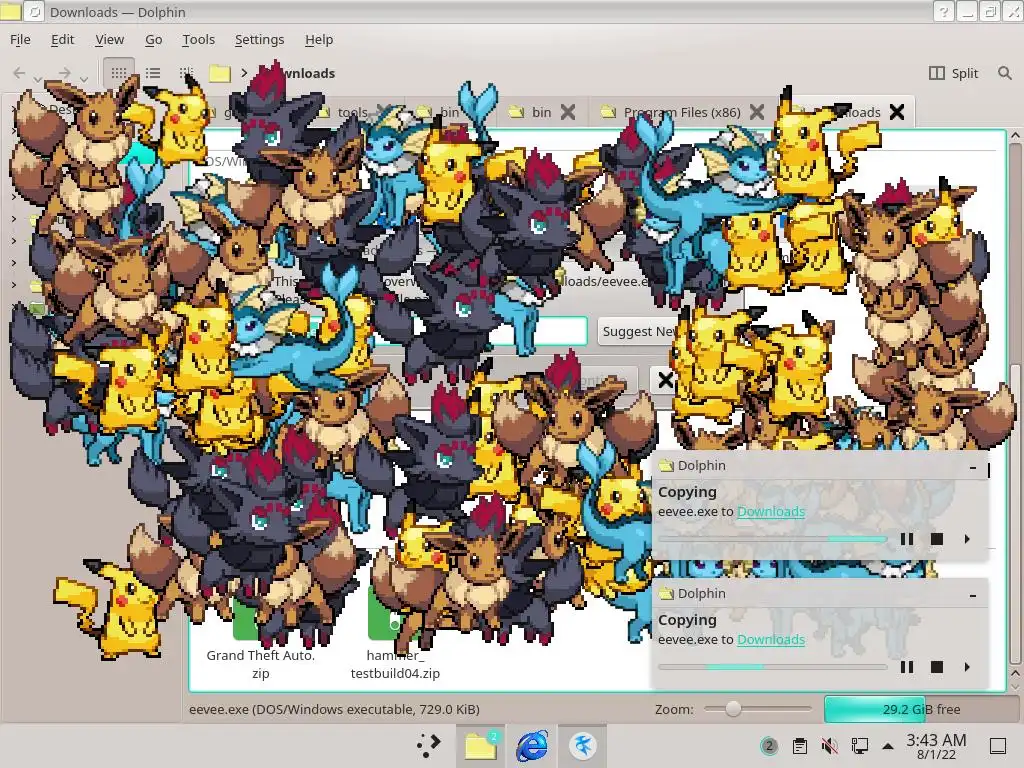
Task: Toggle the Split view button
Action: [953, 73]
